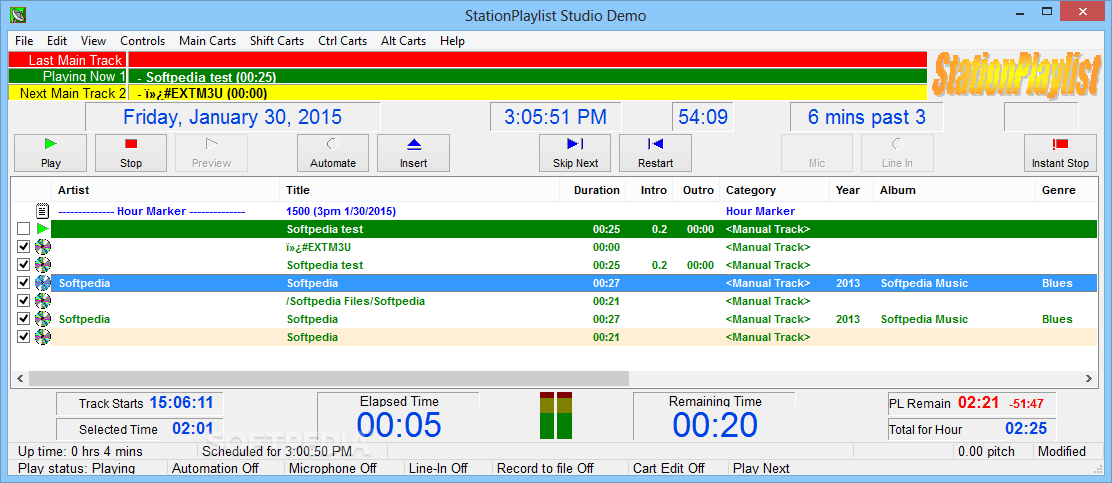
Task: Click the Playing Now 1 green bar
Action: tap(528, 77)
